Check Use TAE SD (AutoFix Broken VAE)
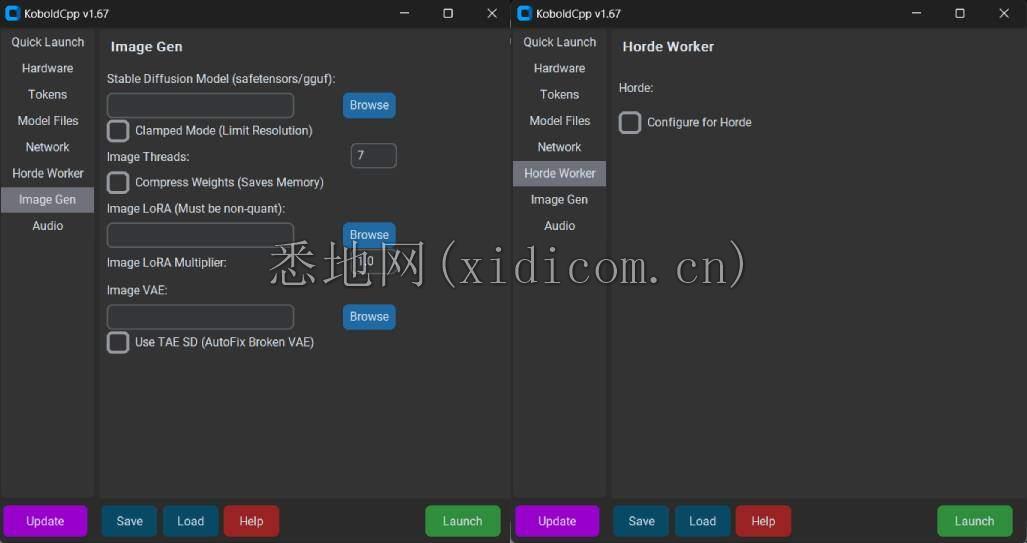This screenshot has width=1027, height=543. click(x=118, y=343)
